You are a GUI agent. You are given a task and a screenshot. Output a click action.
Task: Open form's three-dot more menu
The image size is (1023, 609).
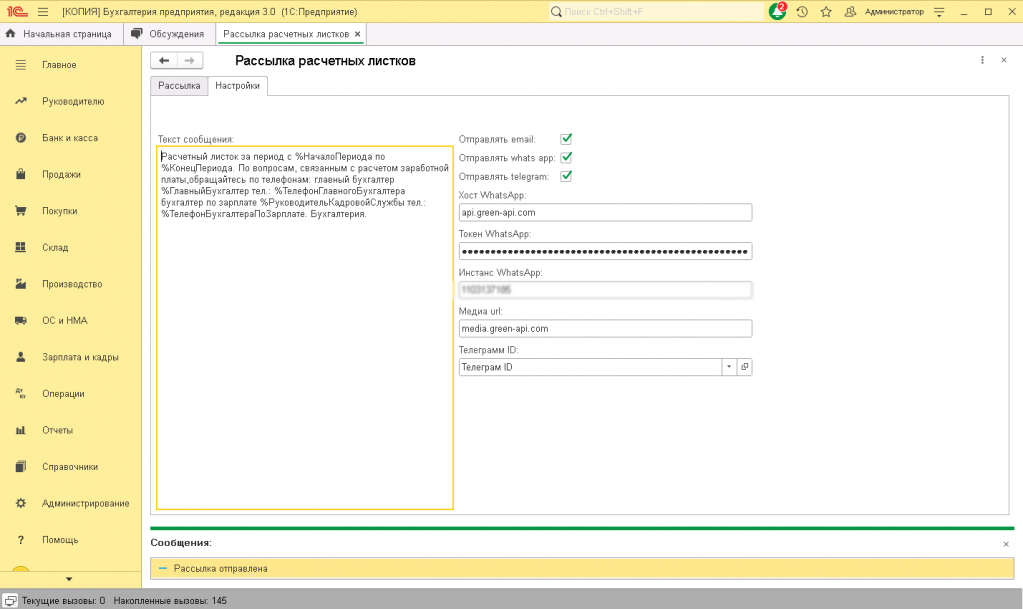pos(982,60)
